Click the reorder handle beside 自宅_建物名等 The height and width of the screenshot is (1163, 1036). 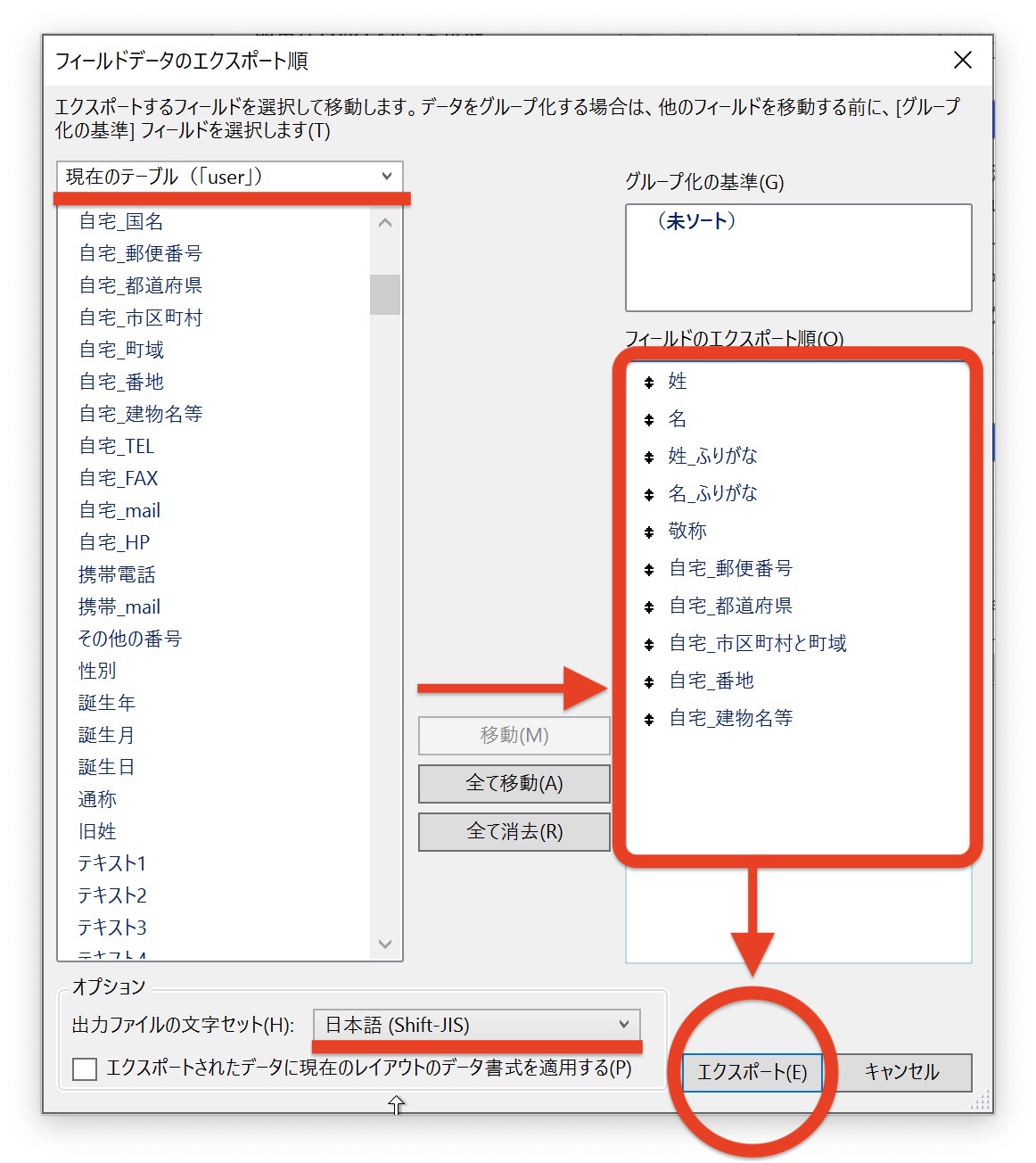pos(649,720)
